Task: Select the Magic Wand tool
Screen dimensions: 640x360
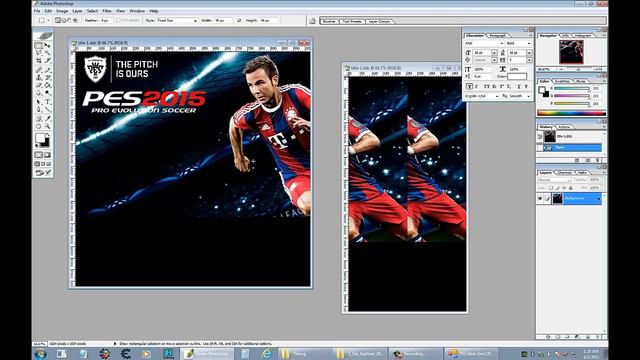Action: point(48,53)
